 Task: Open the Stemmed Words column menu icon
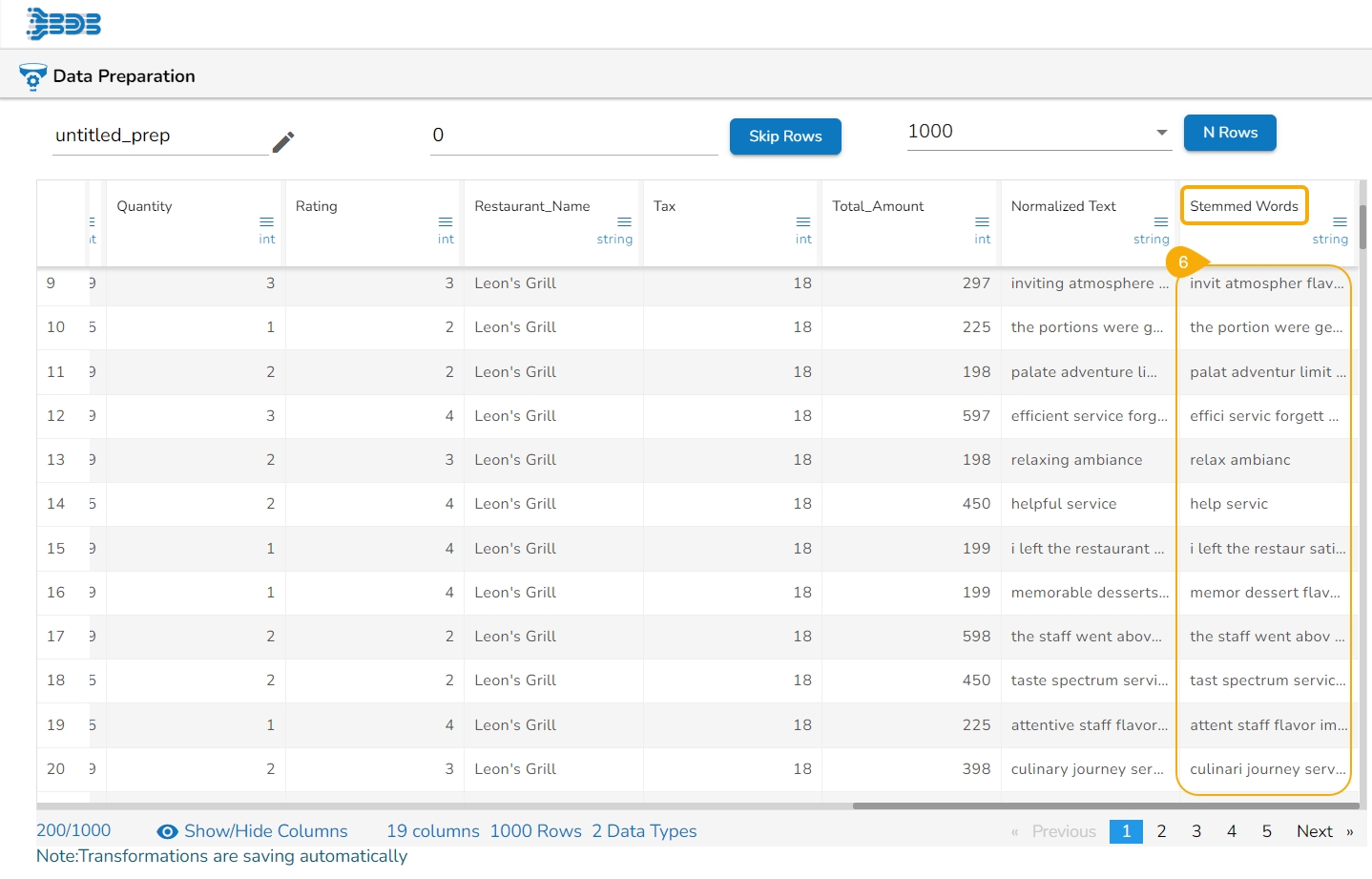tap(1340, 221)
